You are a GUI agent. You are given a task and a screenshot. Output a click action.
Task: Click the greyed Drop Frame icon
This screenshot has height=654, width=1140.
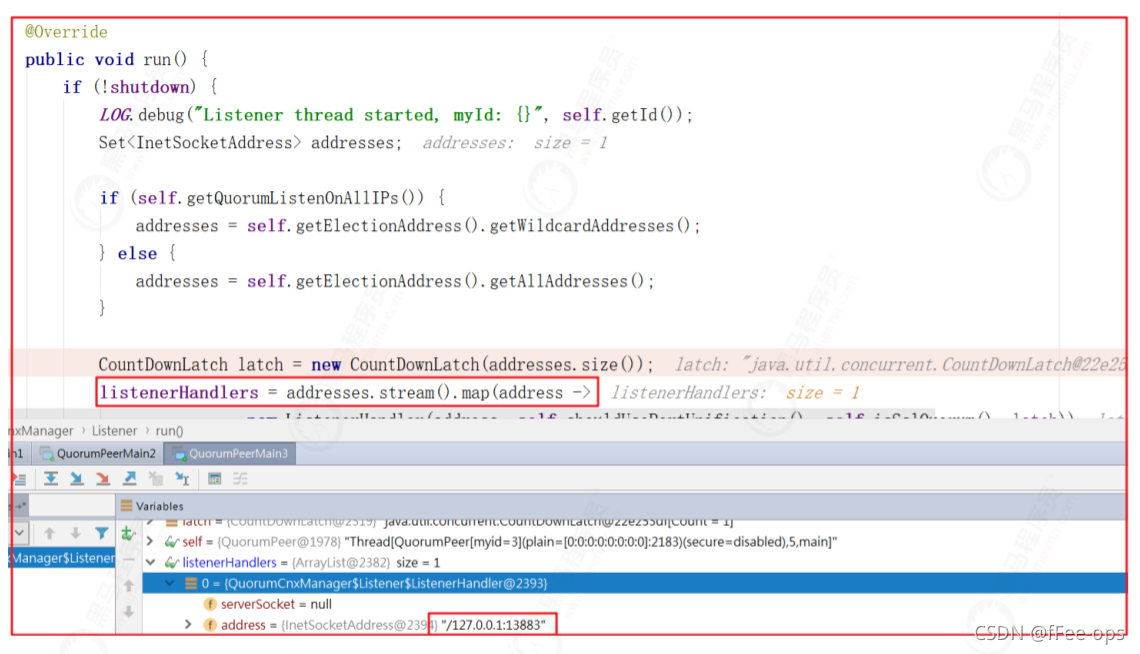(x=156, y=478)
